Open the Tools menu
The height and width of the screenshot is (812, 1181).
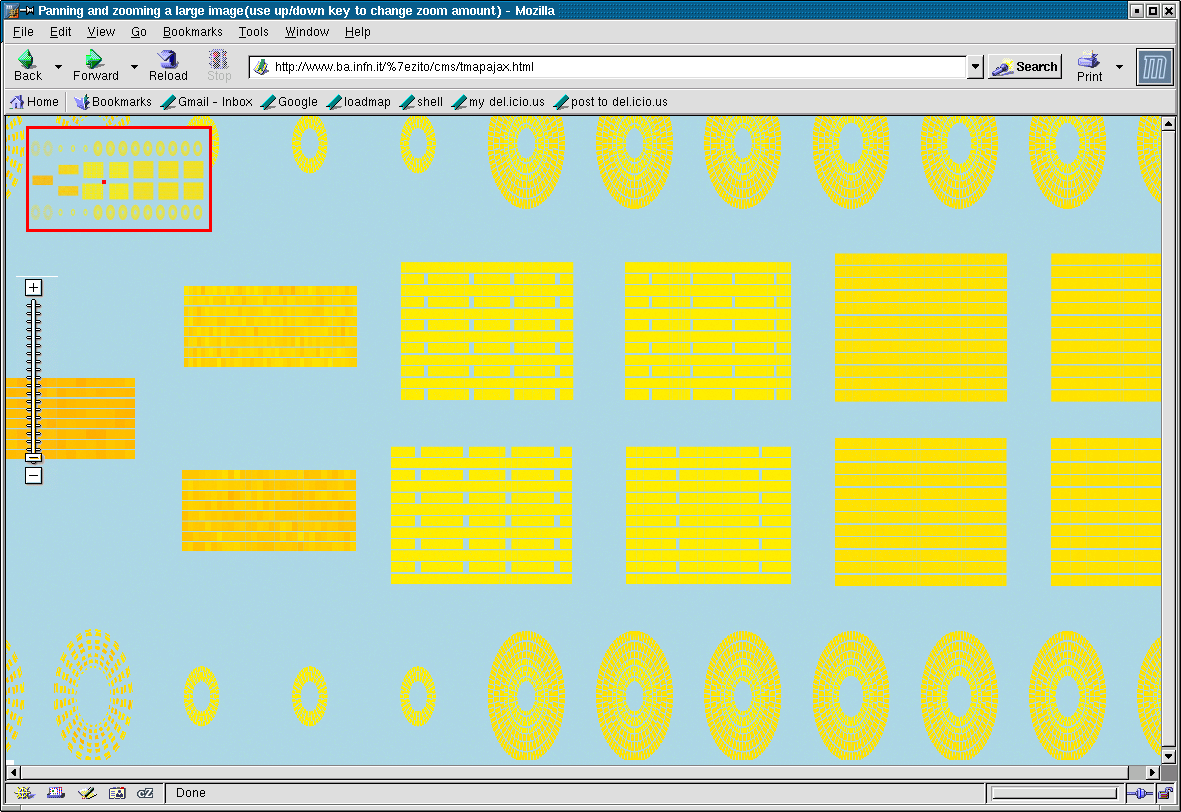(254, 32)
